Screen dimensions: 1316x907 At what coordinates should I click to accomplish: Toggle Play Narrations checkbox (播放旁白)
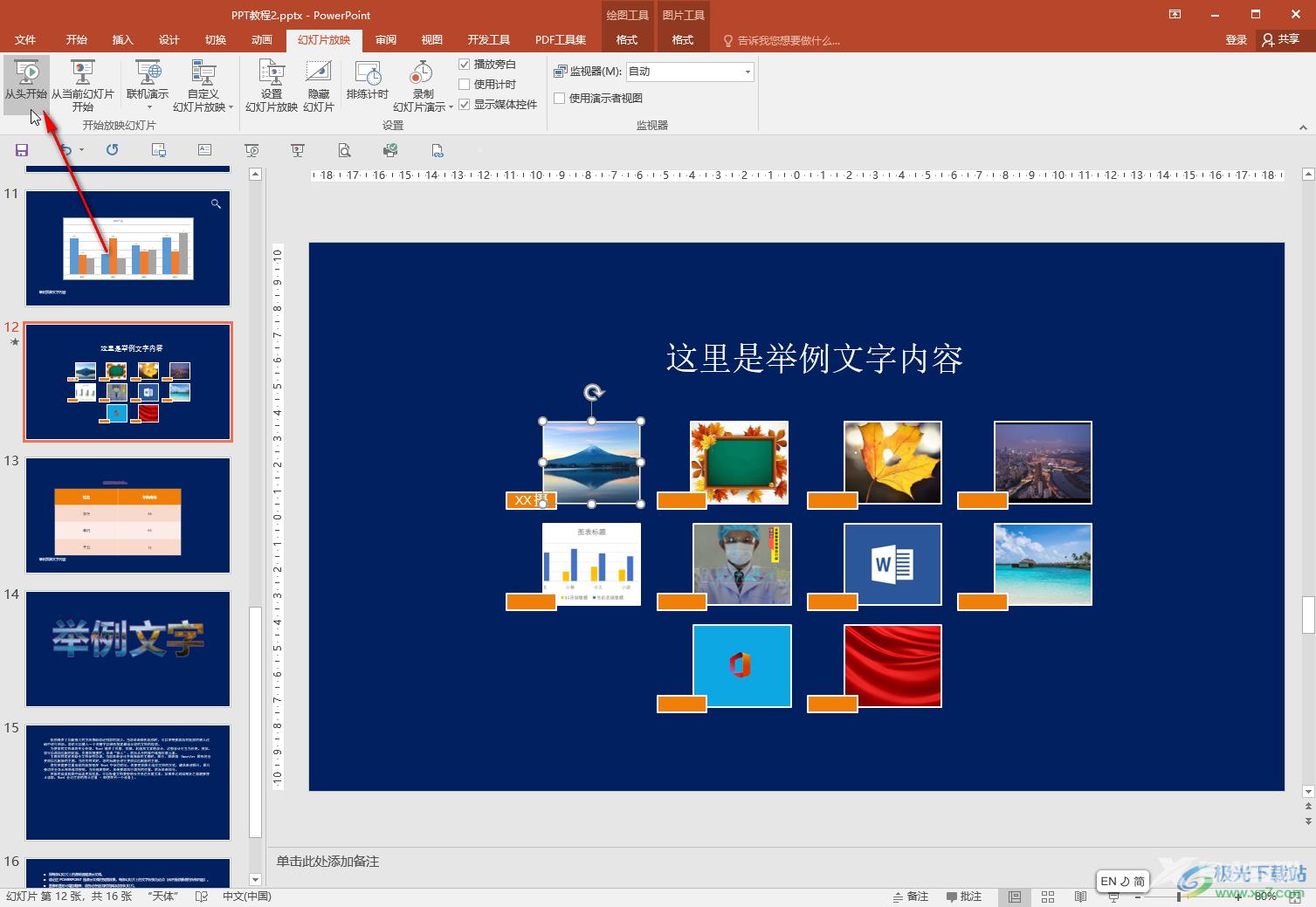pyautogui.click(x=465, y=65)
